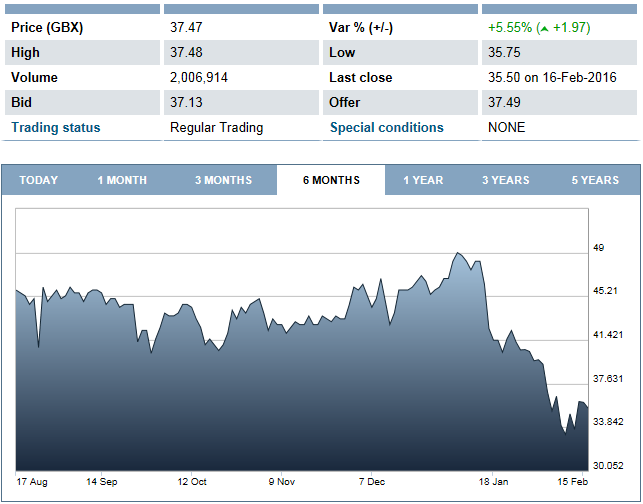Open the 3 MONTHS chart view
643x504 pixels.
(223, 180)
